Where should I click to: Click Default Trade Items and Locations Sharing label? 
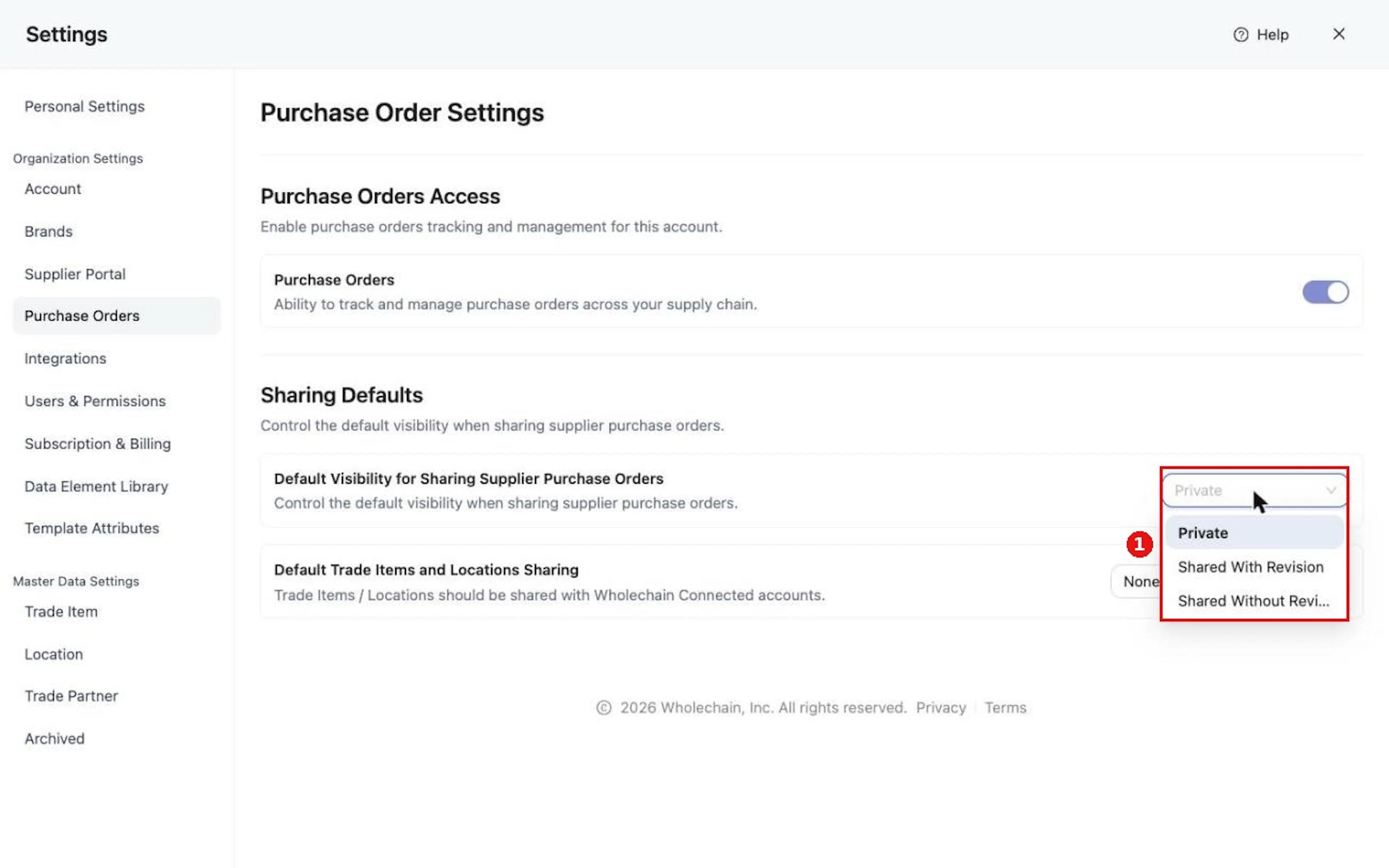pos(426,569)
